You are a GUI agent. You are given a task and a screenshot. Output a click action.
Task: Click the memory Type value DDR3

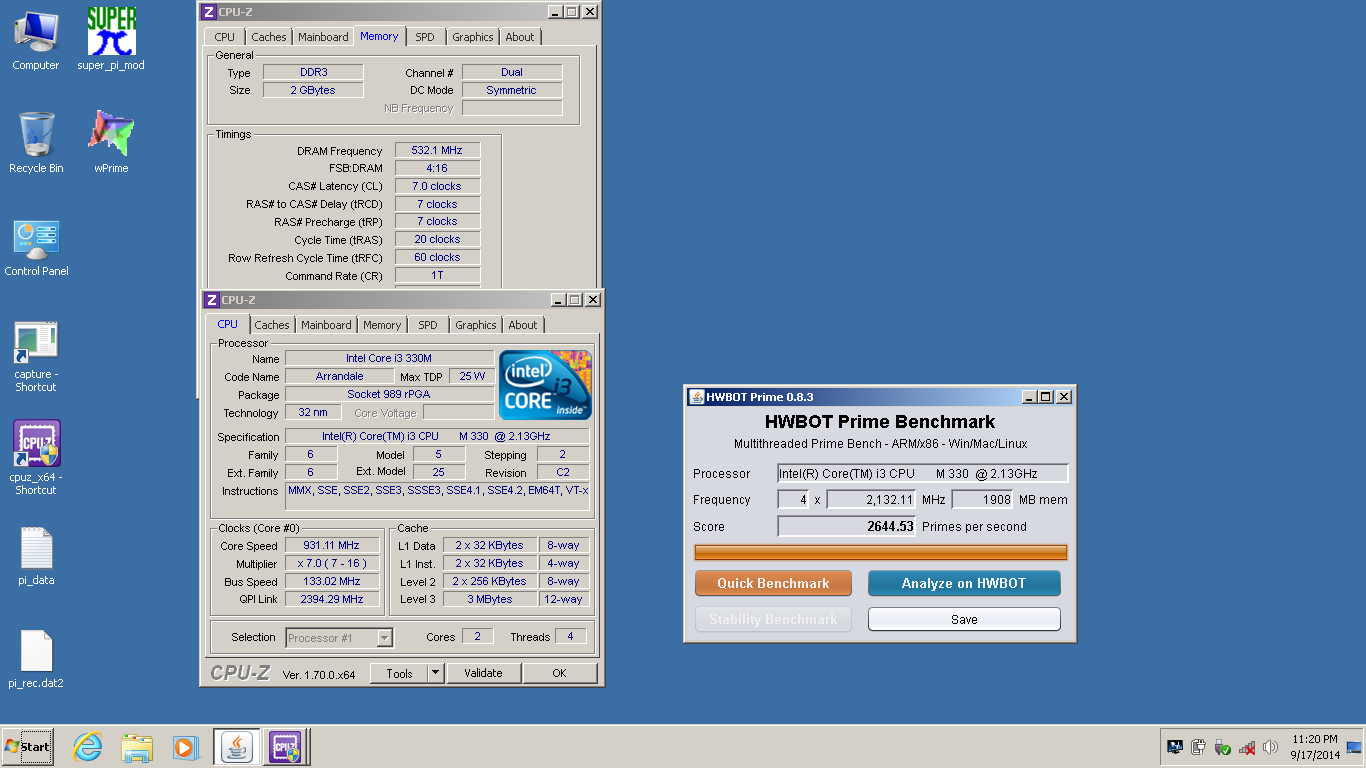(313, 72)
